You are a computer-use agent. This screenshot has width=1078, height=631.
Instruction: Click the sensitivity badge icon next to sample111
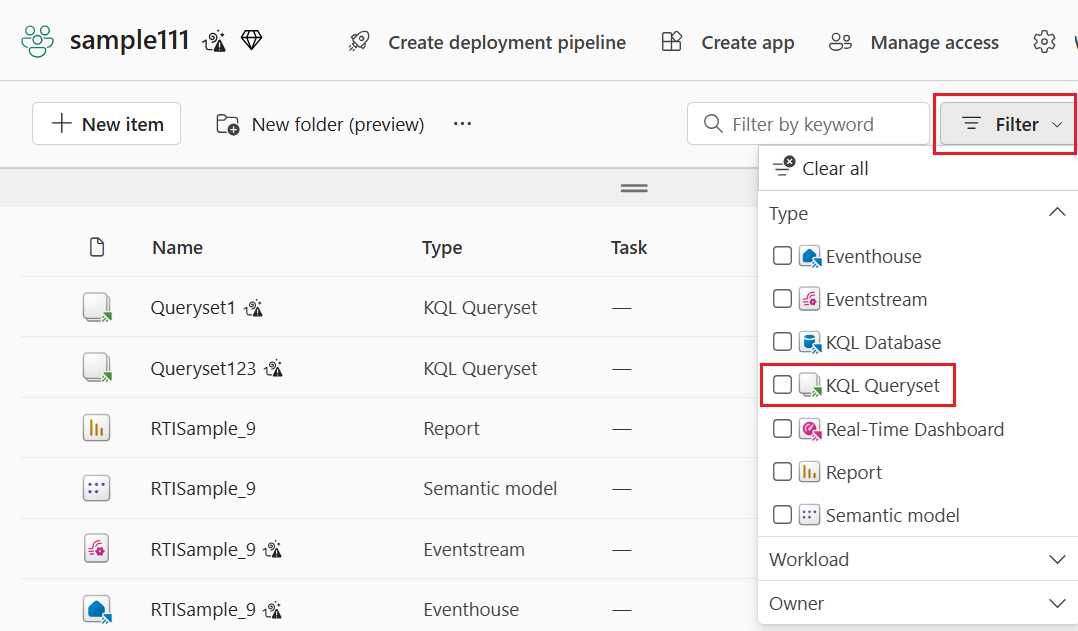214,41
